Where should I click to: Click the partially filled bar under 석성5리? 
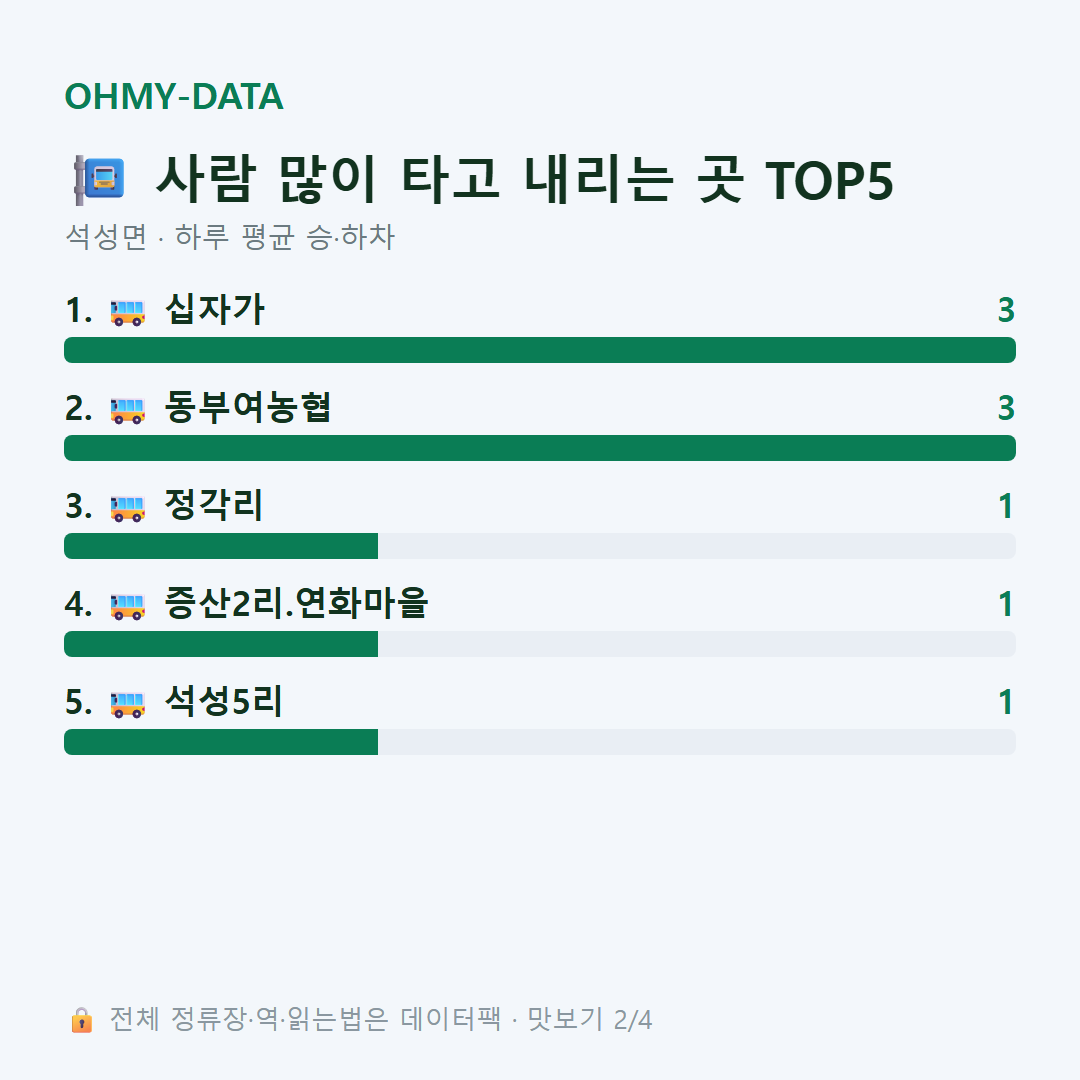(540, 742)
